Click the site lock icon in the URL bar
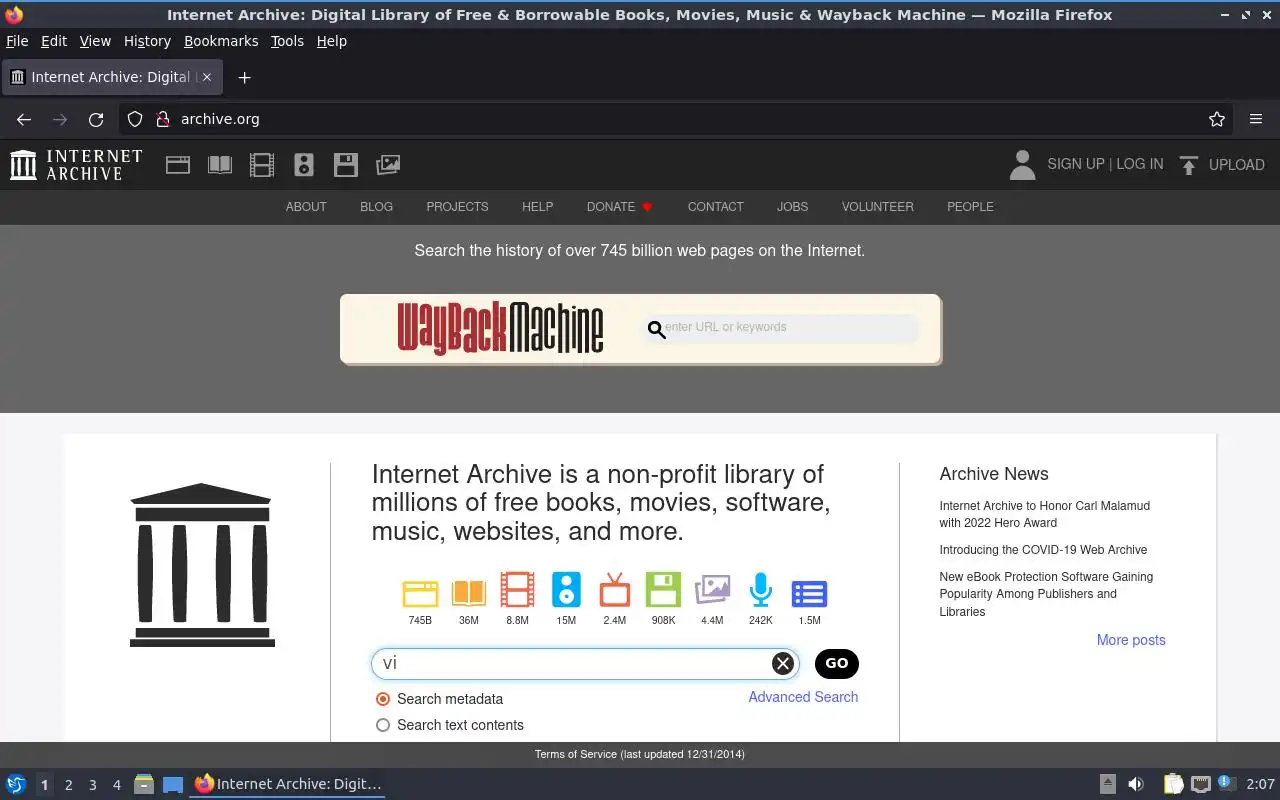The image size is (1280, 800). click(163, 119)
